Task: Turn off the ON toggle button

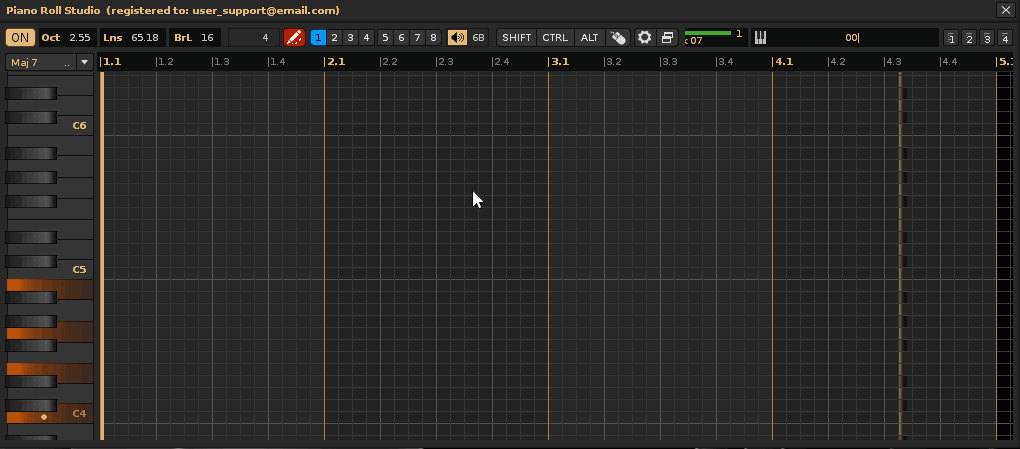Action: [20, 38]
